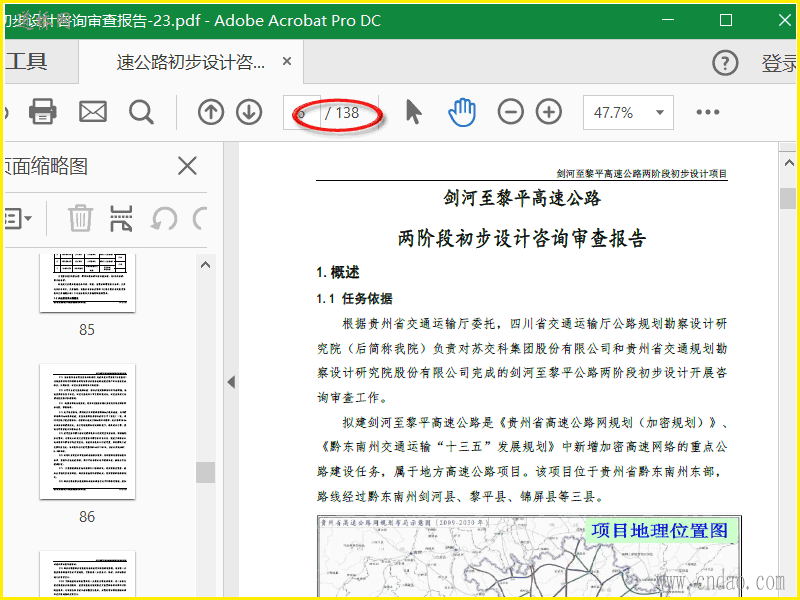Send file by email envelope icon

[93, 112]
